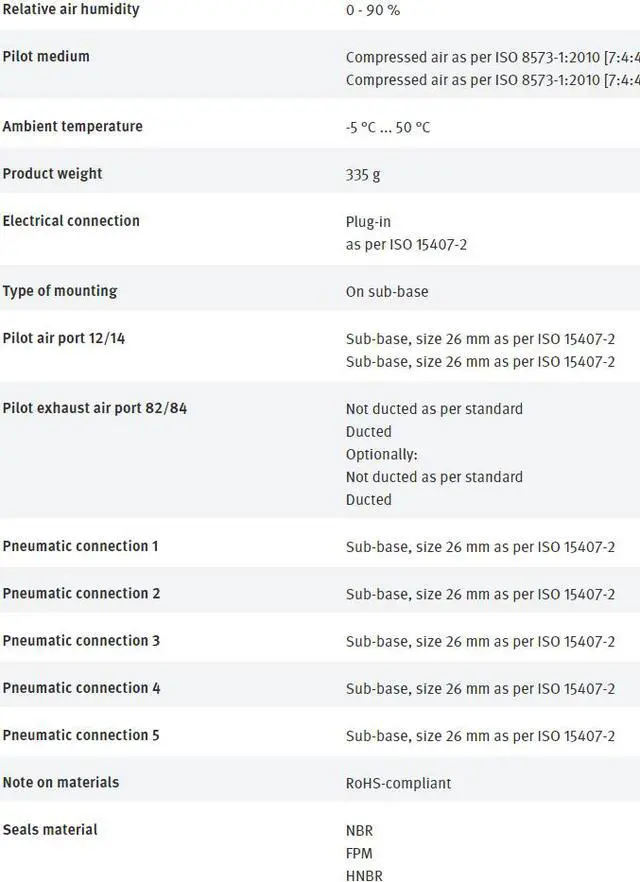
Task: Select the "Pilot air port 12/14" label
Action: [x=64, y=338]
